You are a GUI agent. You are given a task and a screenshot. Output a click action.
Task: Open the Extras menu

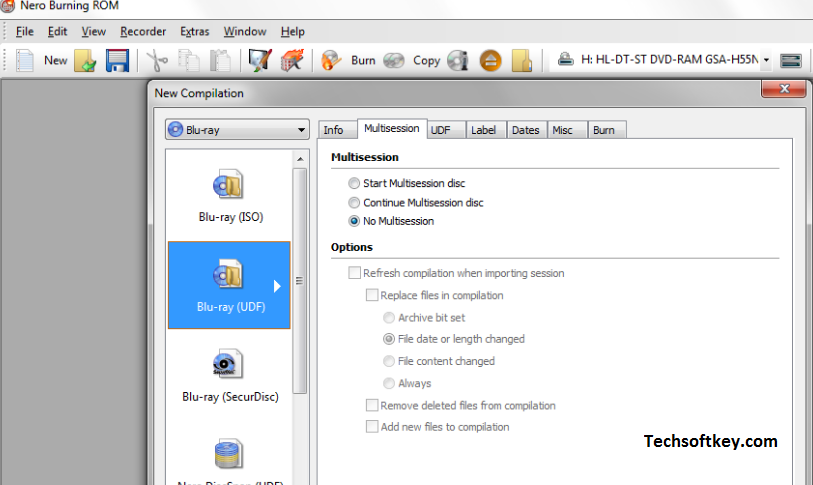[x=194, y=32]
